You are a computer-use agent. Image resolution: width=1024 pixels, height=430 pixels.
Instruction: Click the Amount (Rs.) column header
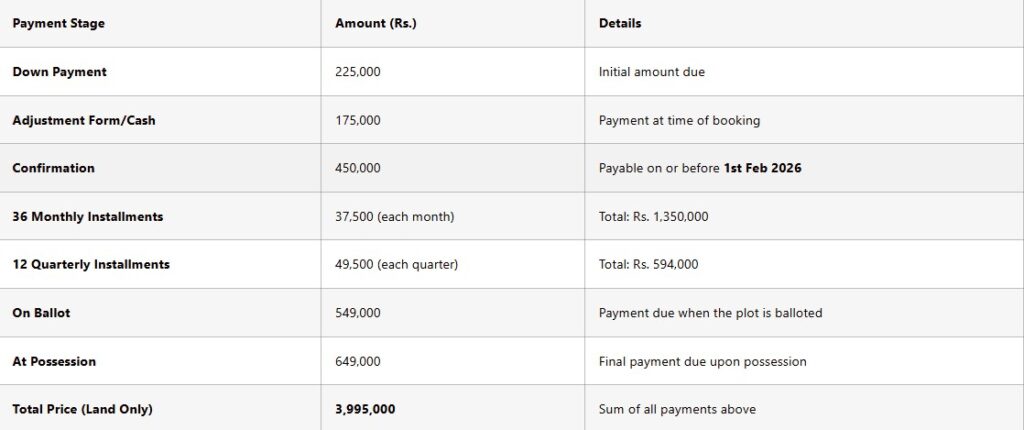375,23
